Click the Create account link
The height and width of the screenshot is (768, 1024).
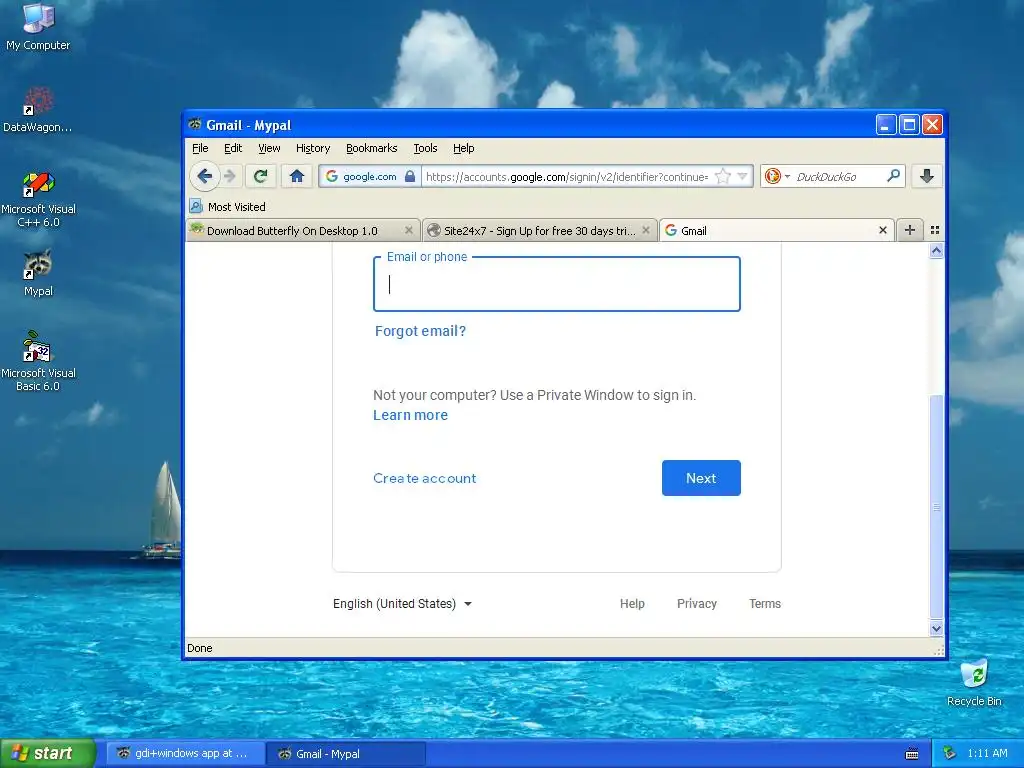pos(424,478)
